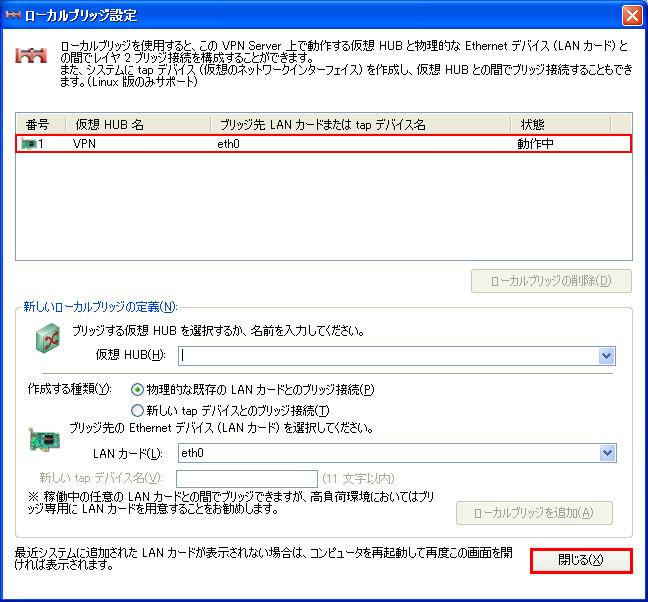Select the new tap device bridge radio option
Viewport: 648px width, 602px height.
click(137, 411)
